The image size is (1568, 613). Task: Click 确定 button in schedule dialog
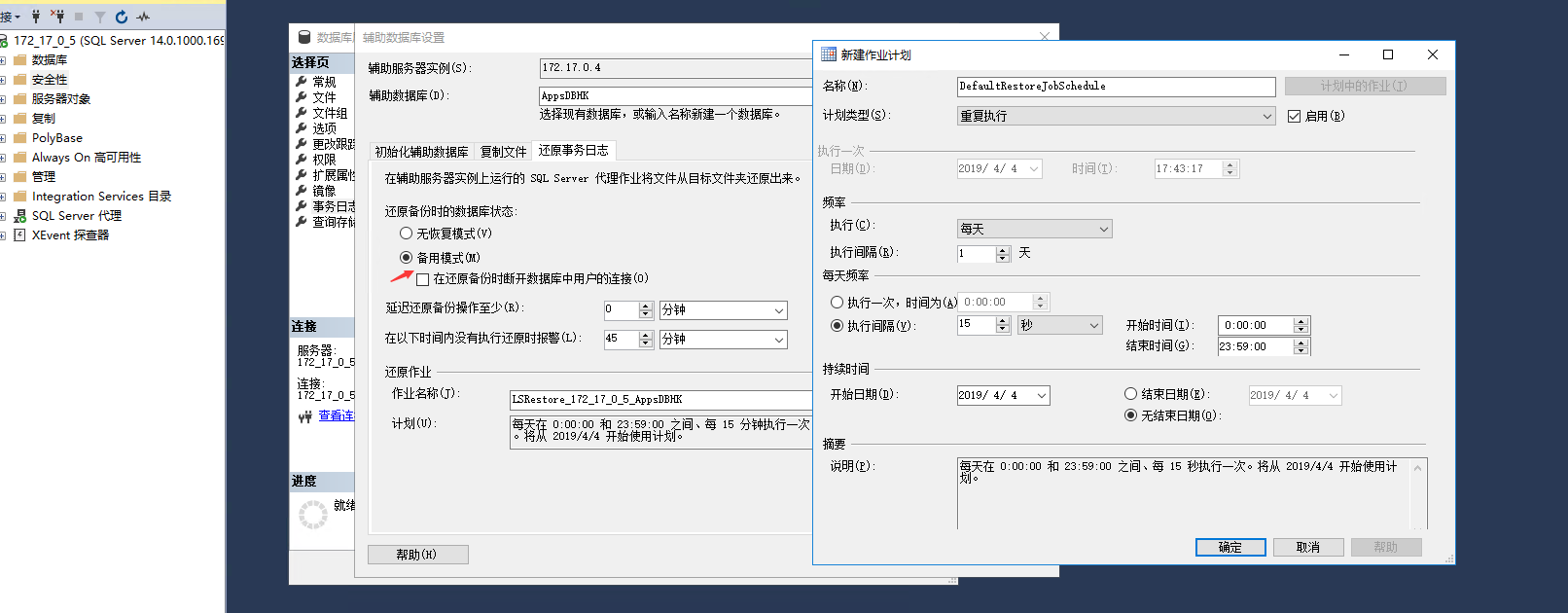(x=1230, y=548)
